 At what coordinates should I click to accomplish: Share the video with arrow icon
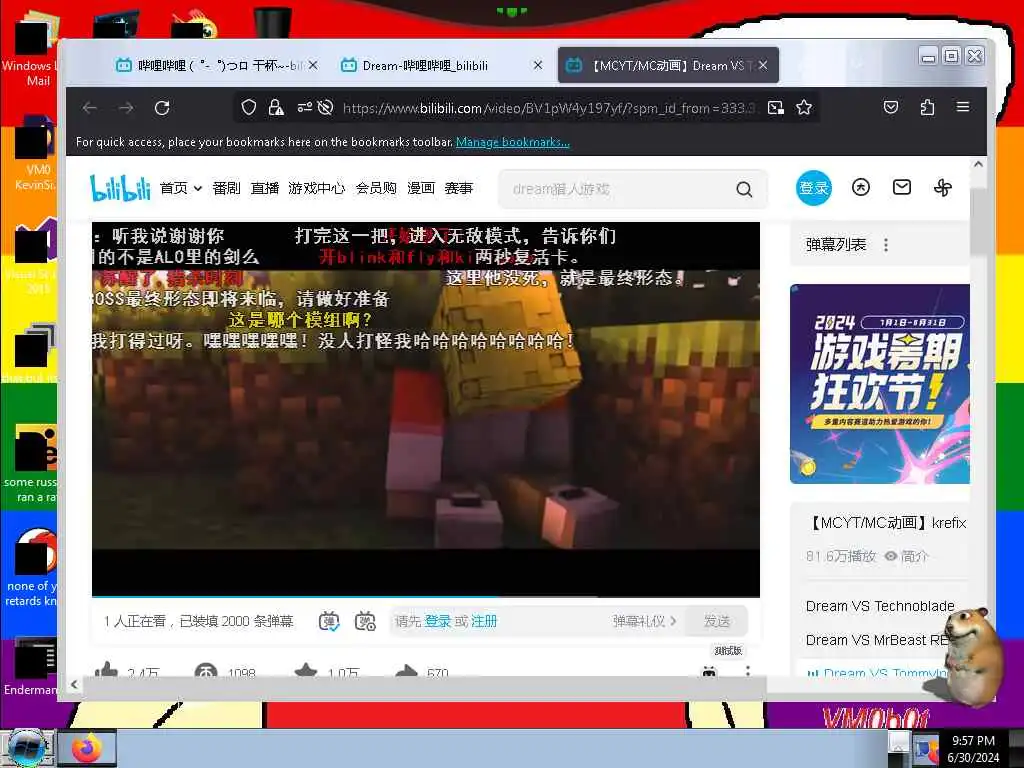[406, 670]
